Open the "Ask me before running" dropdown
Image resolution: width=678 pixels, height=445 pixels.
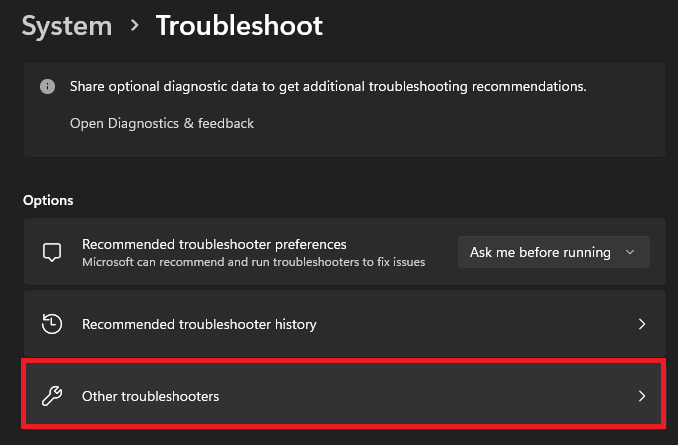tap(553, 252)
